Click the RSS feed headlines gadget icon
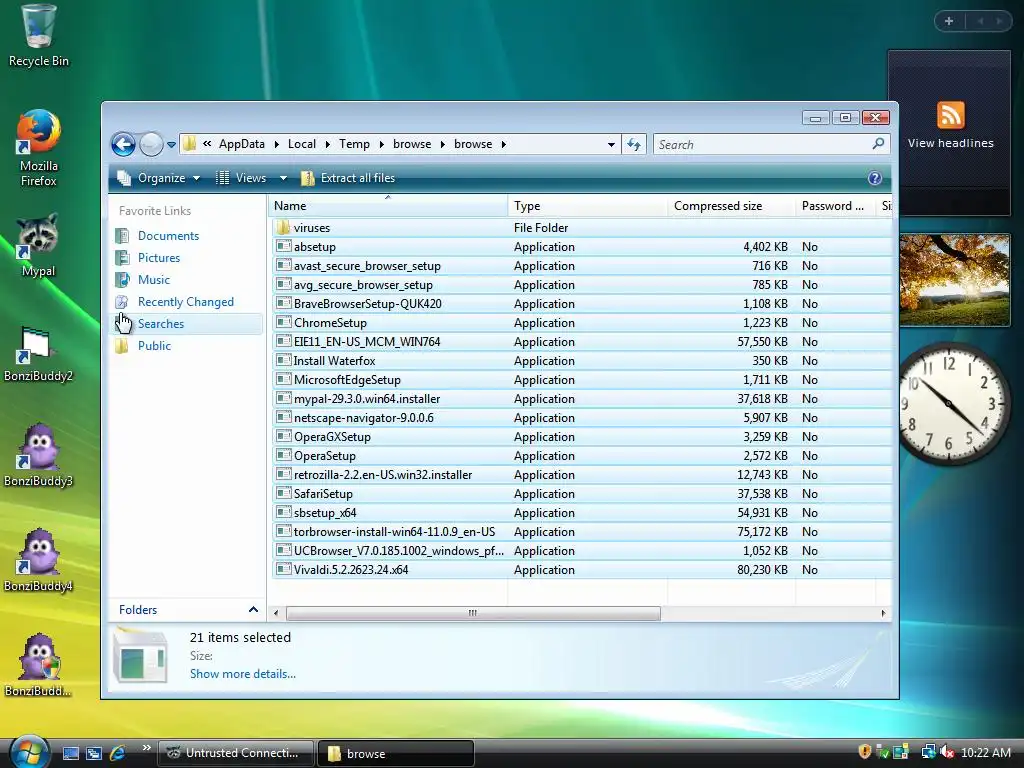Screen dimensions: 1024x768 click(x=950, y=116)
